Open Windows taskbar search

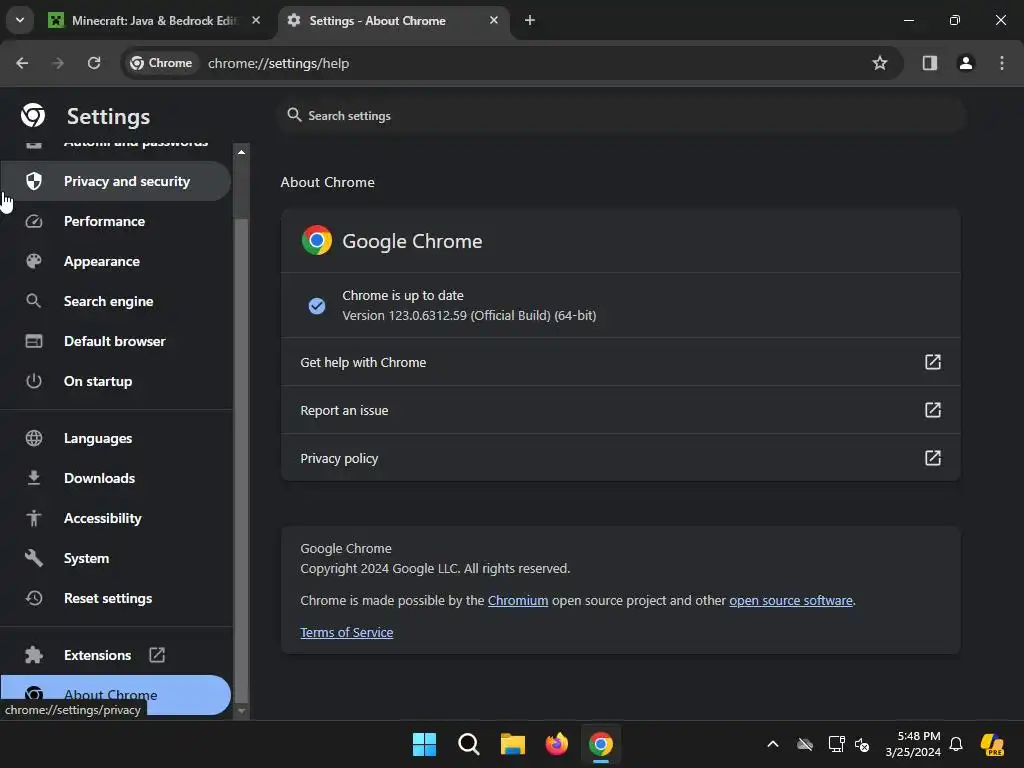(469, 744)
